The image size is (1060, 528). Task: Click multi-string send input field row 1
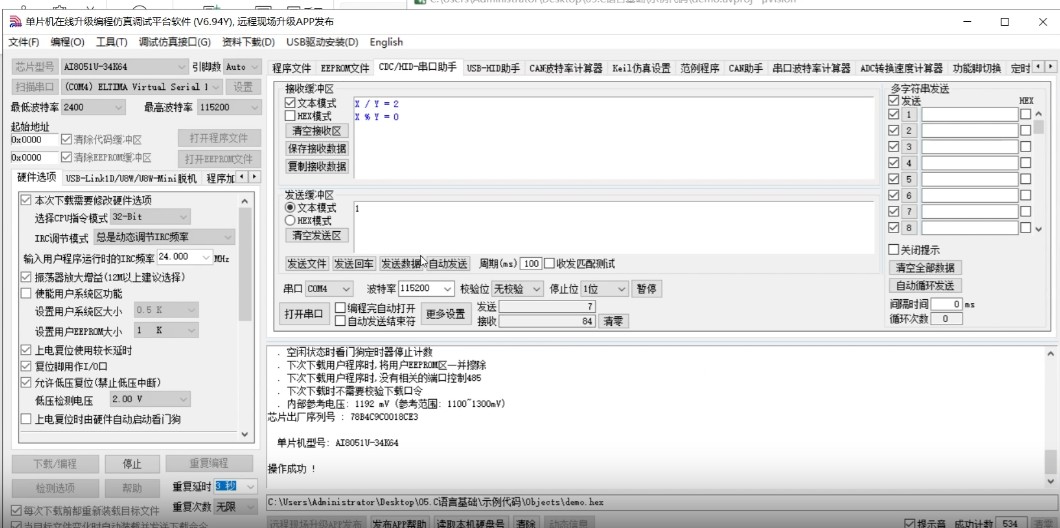pos(969,114)
